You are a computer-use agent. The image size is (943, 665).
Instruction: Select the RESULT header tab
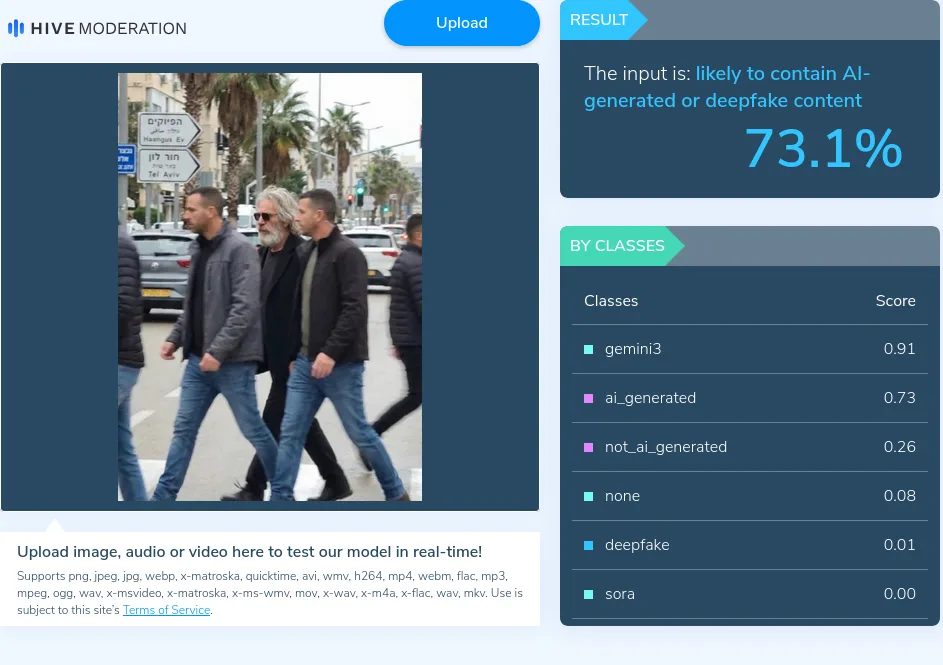pyautogui.click(x=600, y=20)
